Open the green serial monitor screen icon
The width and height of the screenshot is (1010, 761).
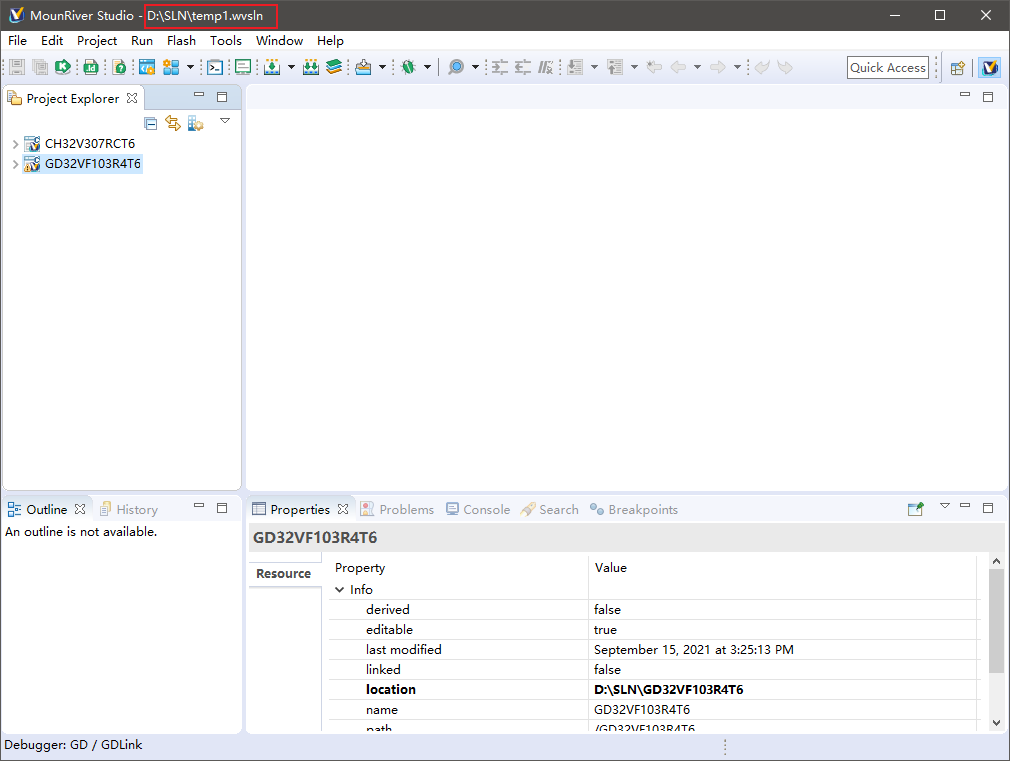pyautogui.click(x=243, y=67)
